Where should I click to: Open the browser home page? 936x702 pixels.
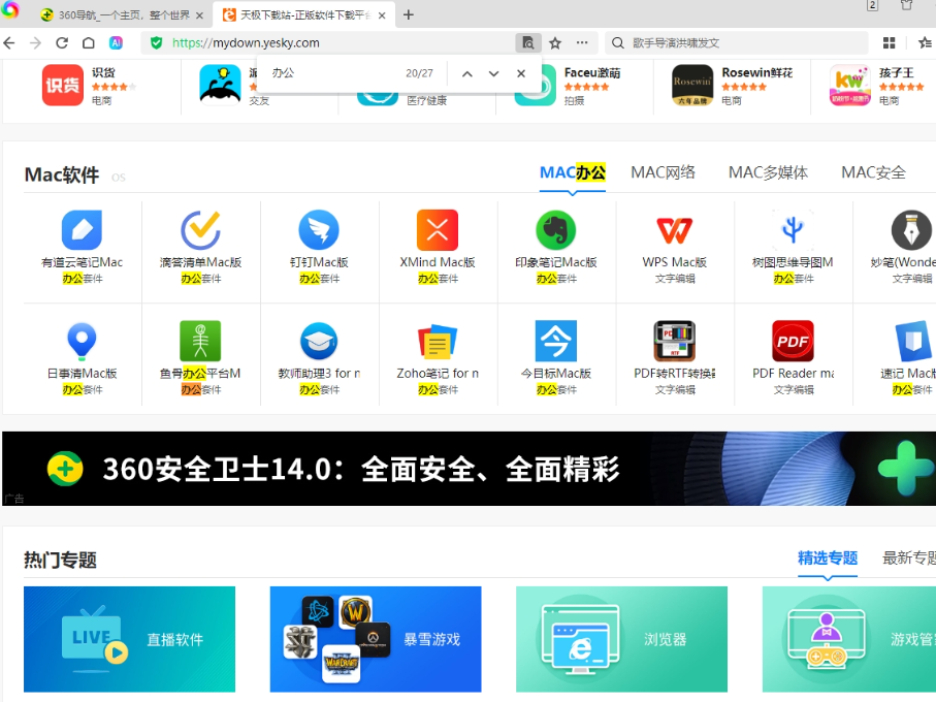coord(88,43)
